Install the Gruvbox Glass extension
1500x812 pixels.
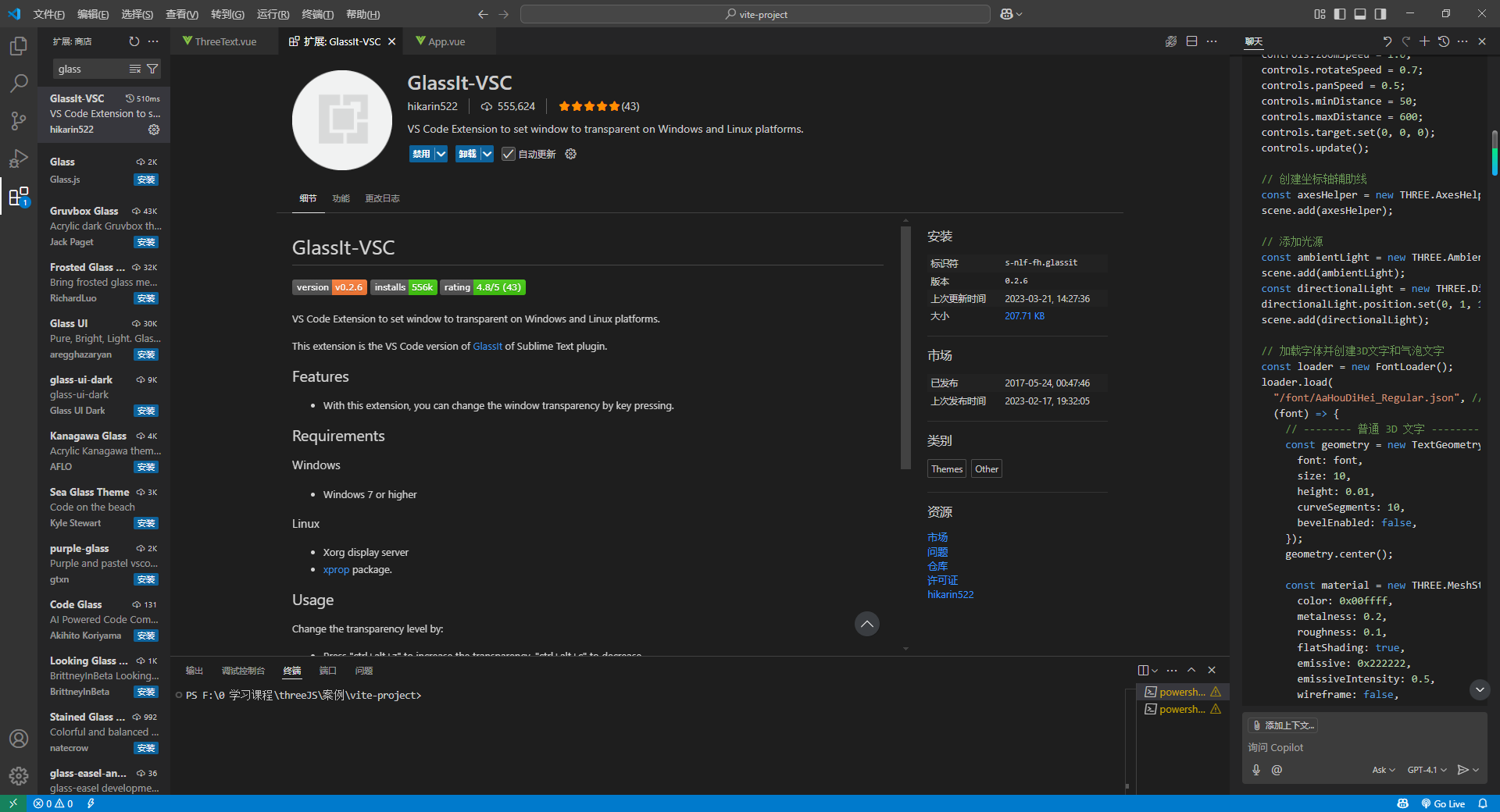pos(146,242)
